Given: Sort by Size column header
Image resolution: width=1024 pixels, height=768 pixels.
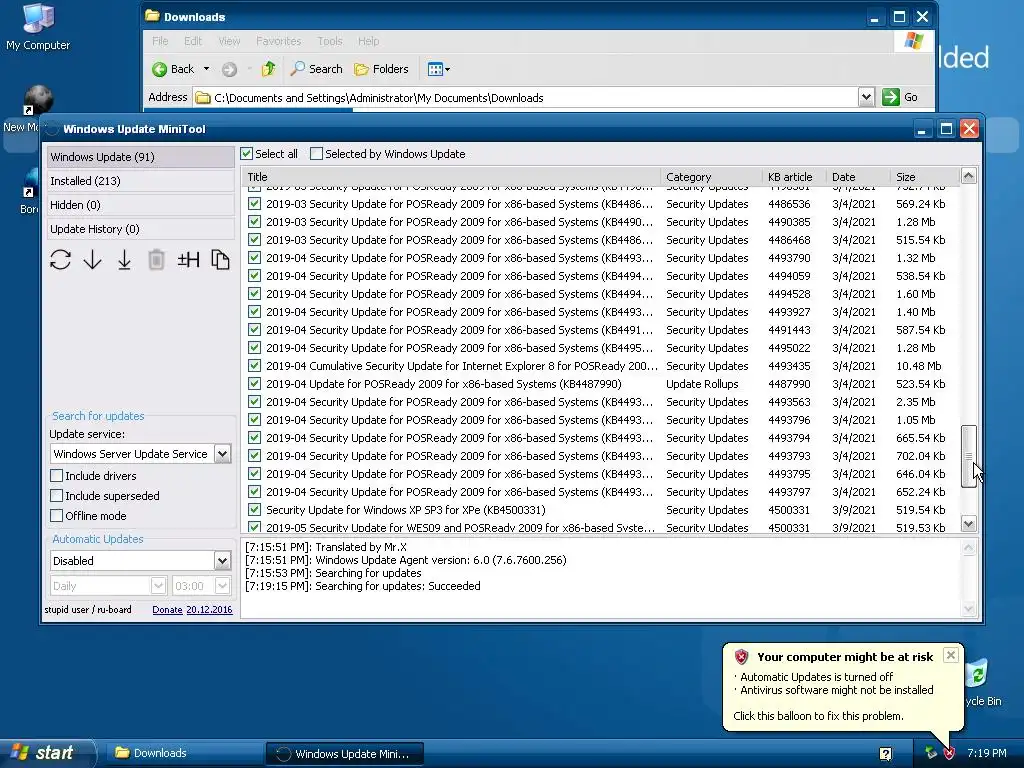Looking at the screenshot, I should point(925,177).
